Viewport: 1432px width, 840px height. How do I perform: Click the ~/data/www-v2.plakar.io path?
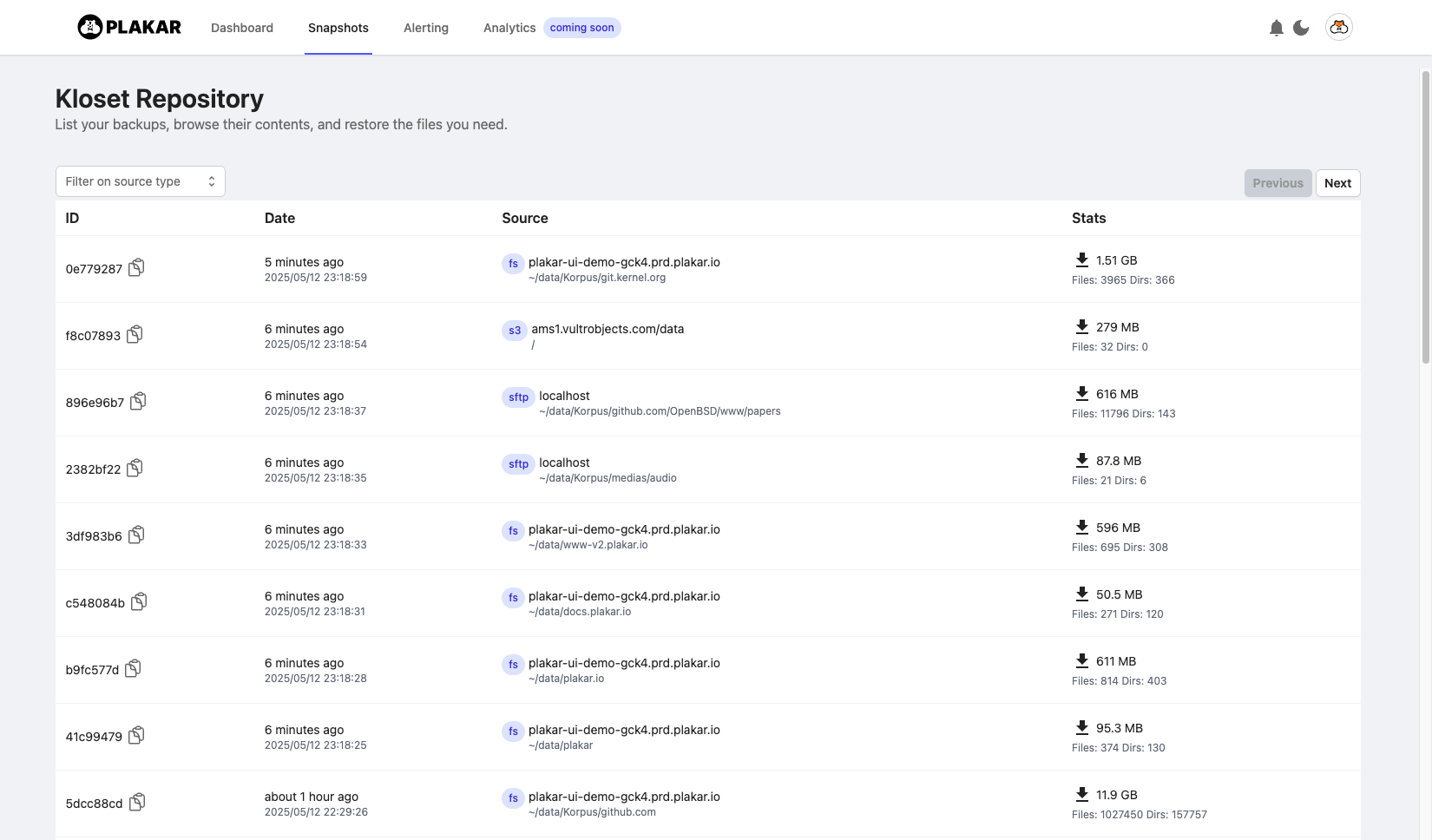coord(588,545)
